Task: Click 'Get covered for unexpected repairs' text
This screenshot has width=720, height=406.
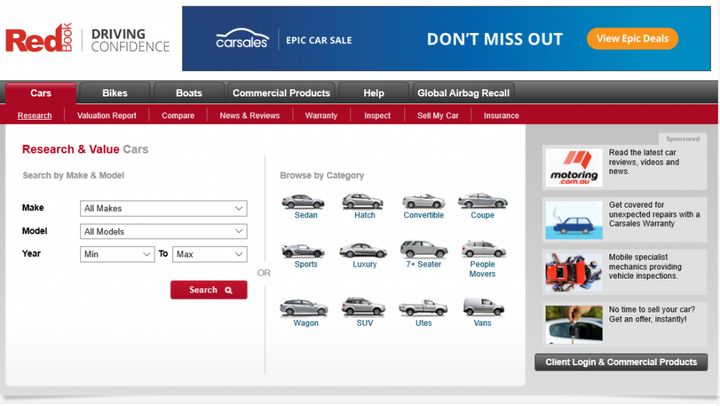Action: click(x=654, y=214)
